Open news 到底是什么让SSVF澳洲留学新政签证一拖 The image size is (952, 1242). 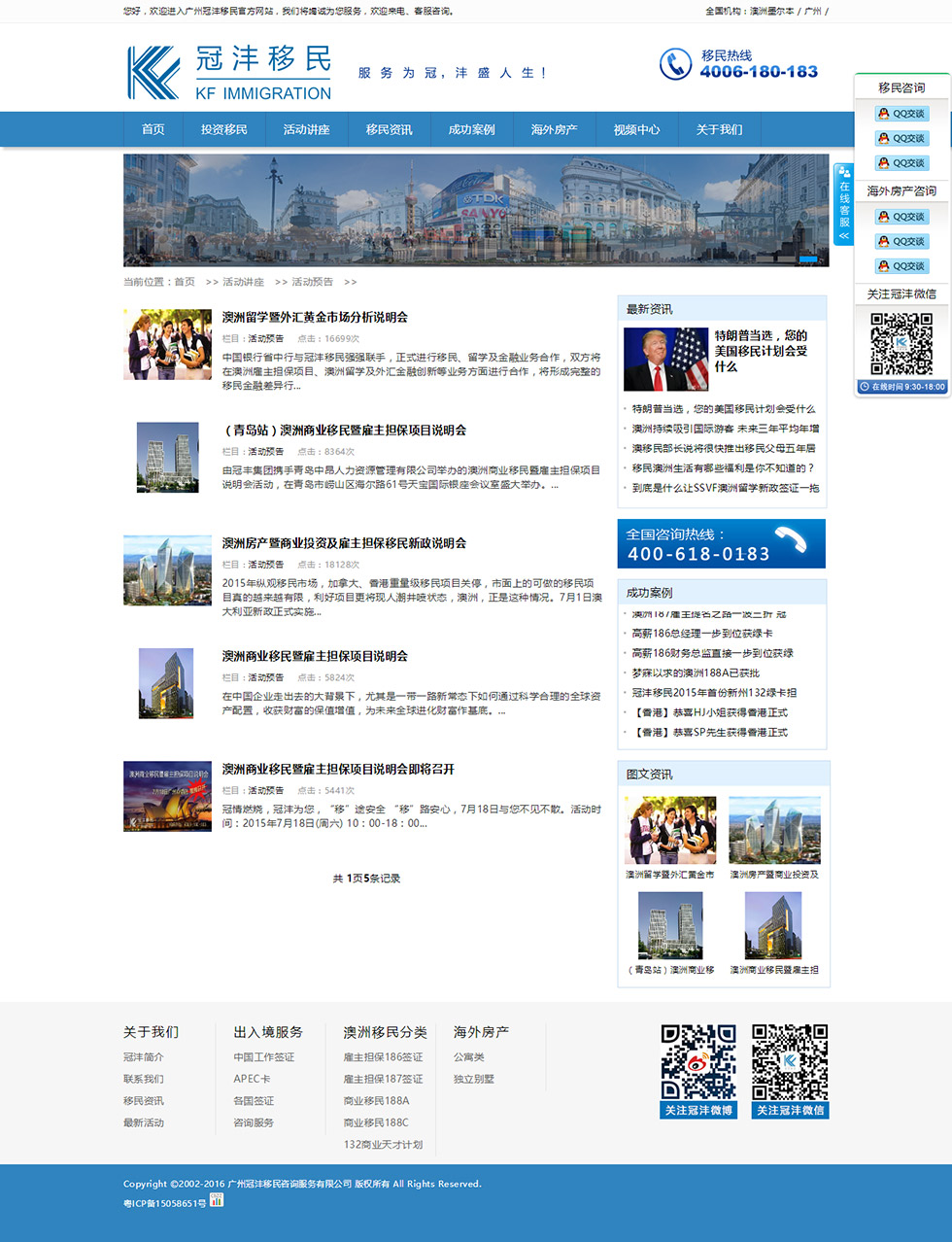pyautogui.click(x=726, y=488)
